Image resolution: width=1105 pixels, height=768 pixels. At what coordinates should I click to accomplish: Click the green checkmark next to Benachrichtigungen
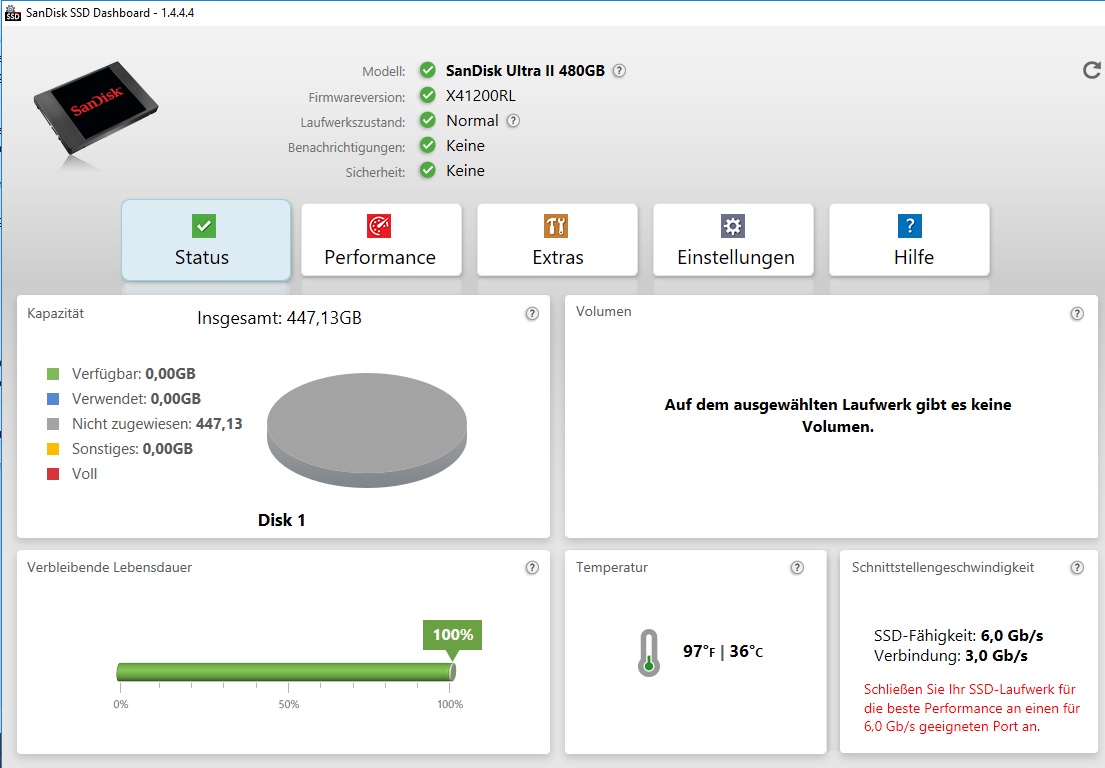click(x=427, y=145)
